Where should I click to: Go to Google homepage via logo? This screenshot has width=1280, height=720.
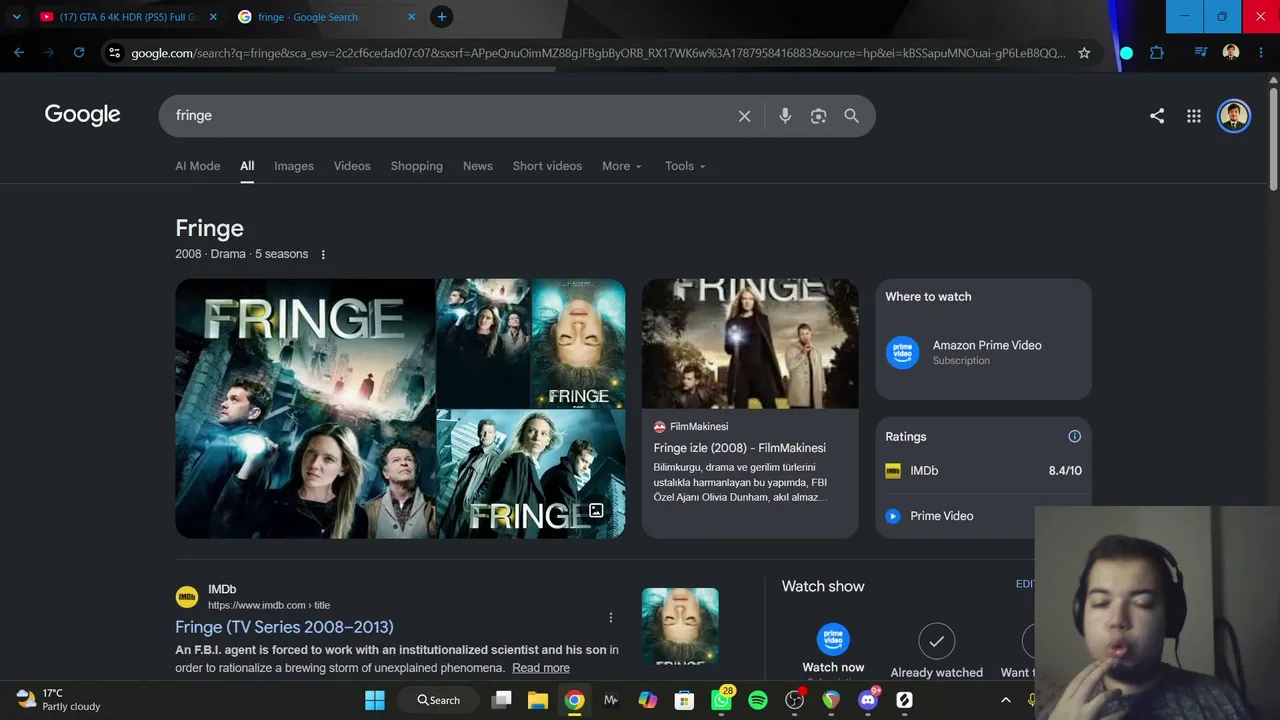(82, 115)
